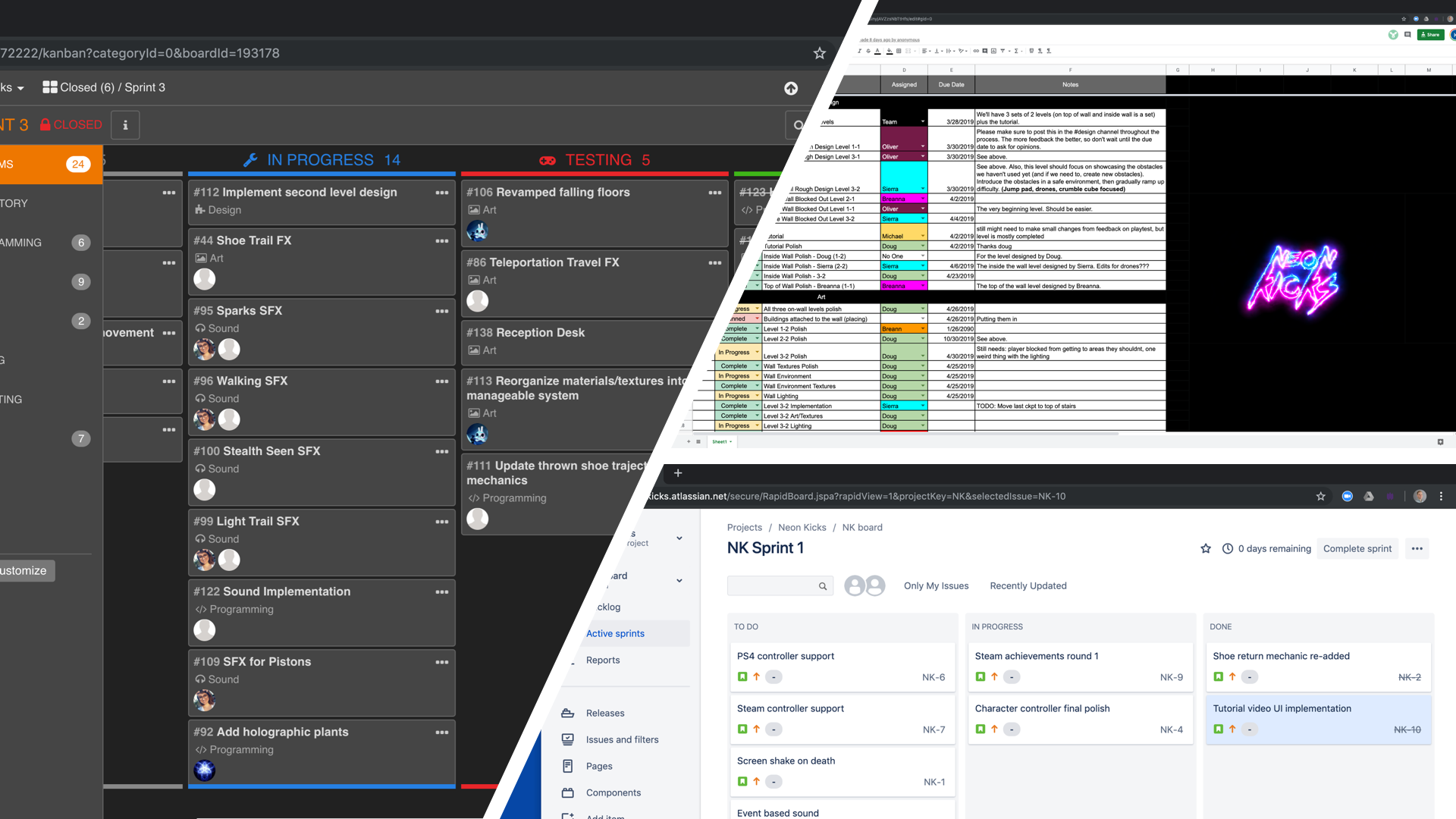1456x819 pixels.
Task: Open the more options menu beside Complete sprint
Action: coord(1417,548)
